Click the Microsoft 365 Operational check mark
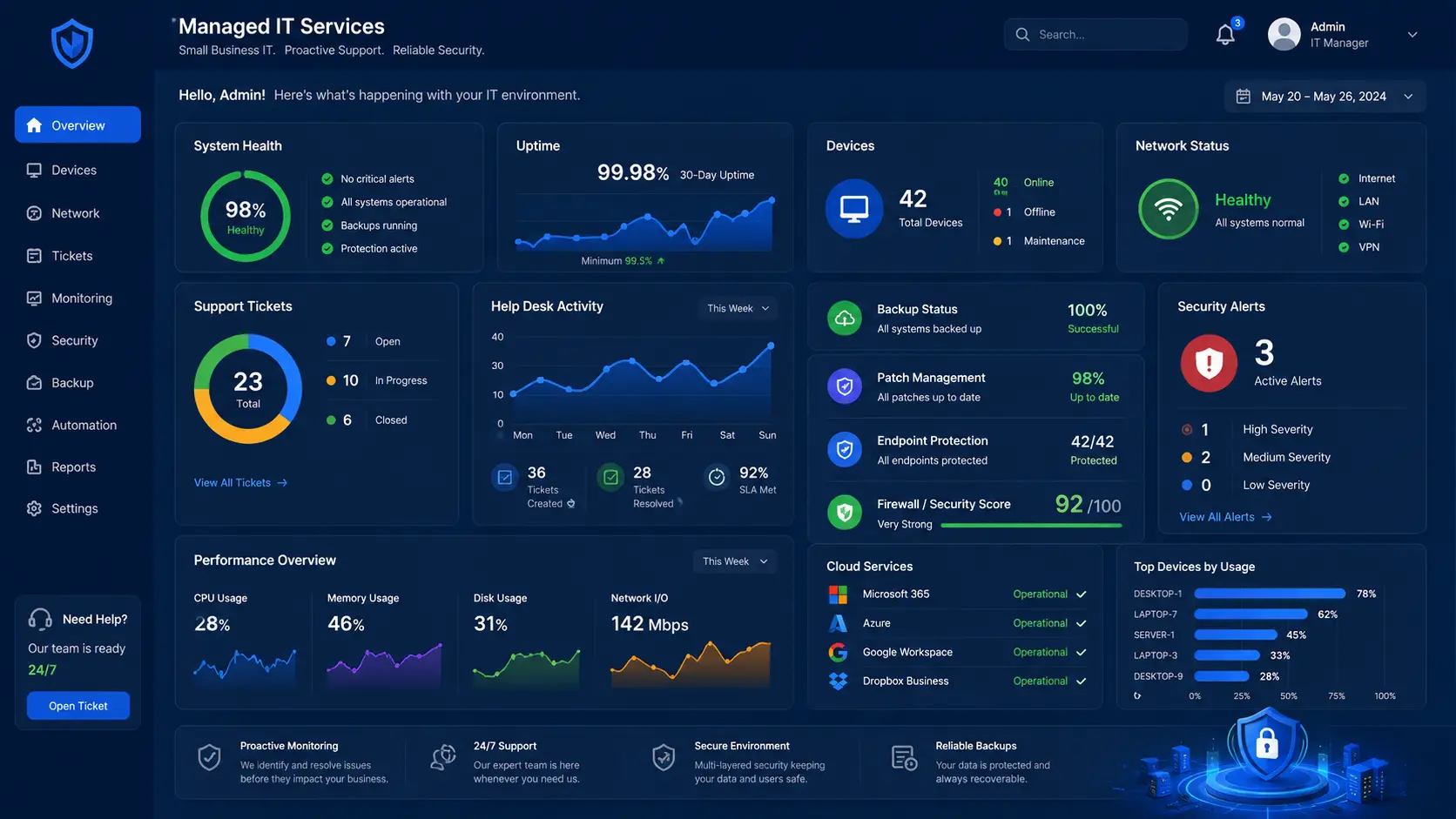Viewport: 1456px width, 819px height. click(x=1082, y=594)
